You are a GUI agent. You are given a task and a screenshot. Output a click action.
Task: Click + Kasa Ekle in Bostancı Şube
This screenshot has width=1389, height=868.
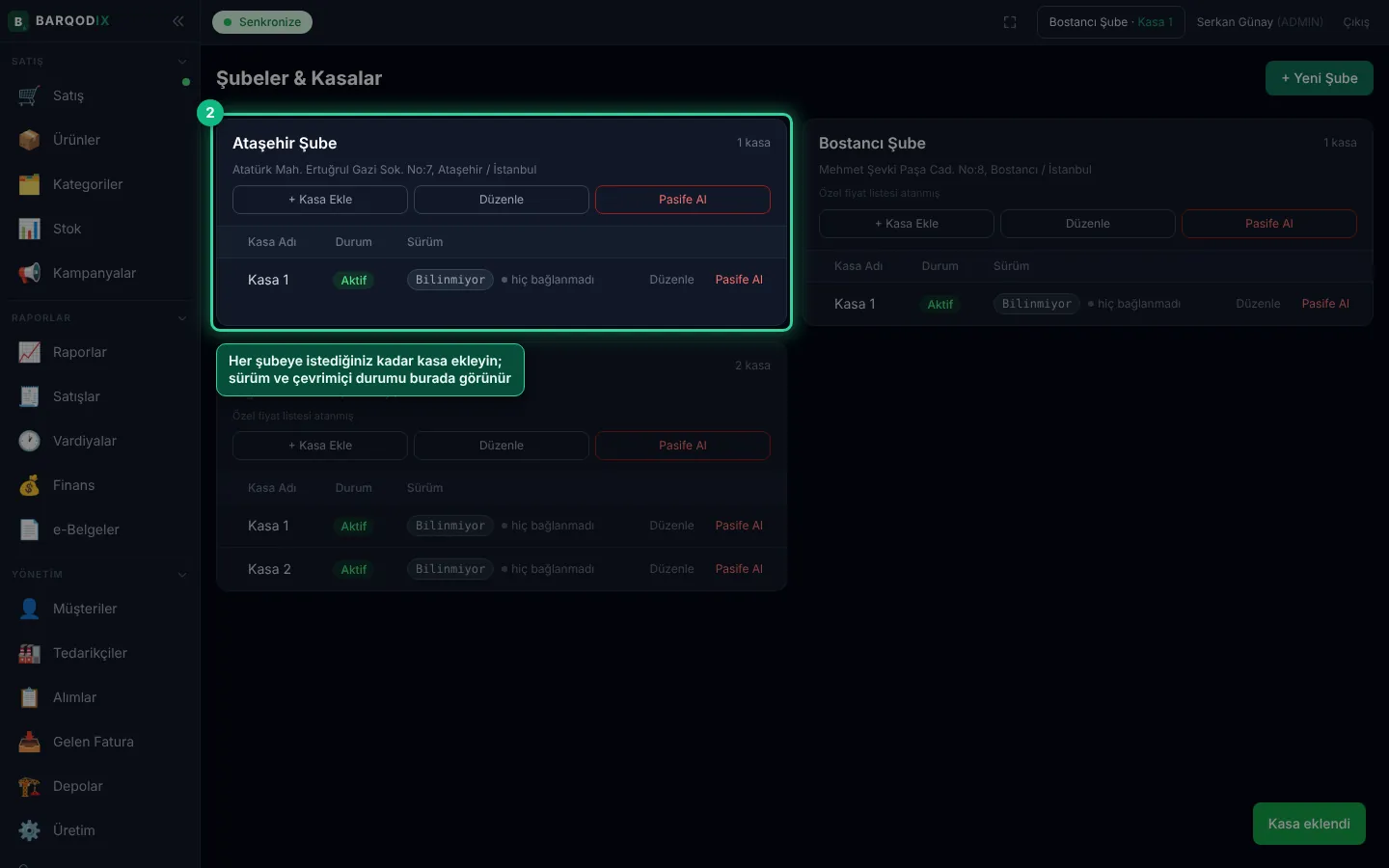click(907, 224)
